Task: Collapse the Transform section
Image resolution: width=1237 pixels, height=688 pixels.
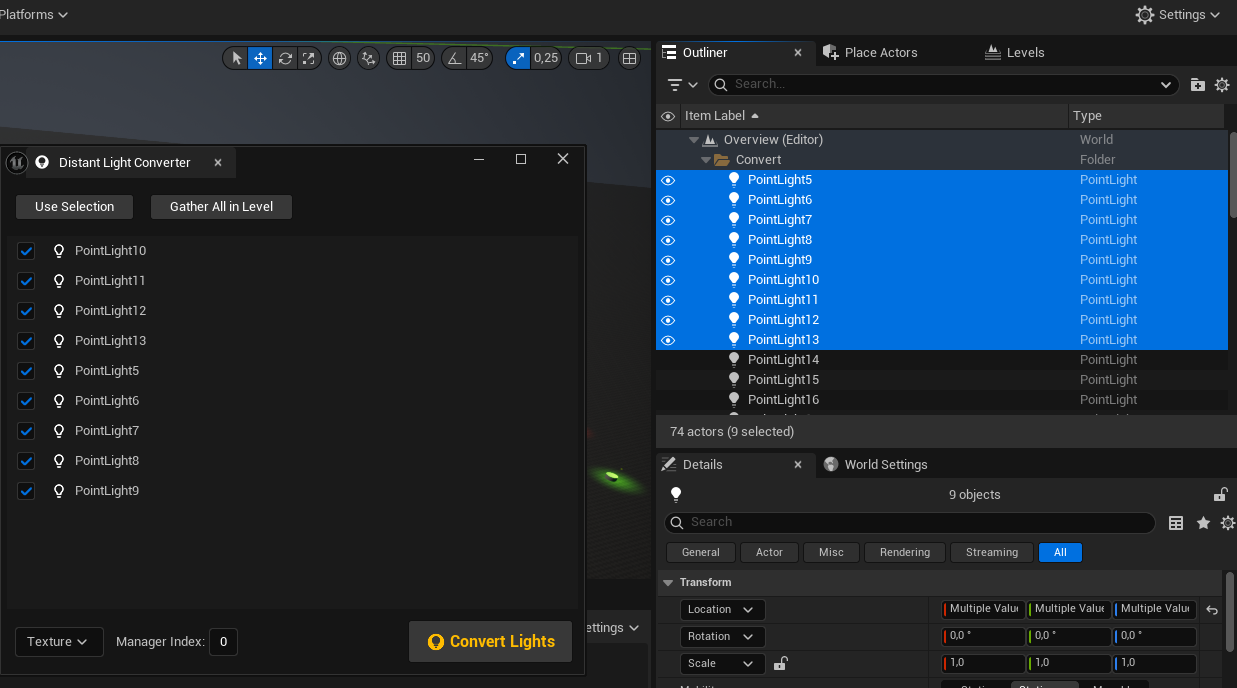Action: tap(668, 582)
